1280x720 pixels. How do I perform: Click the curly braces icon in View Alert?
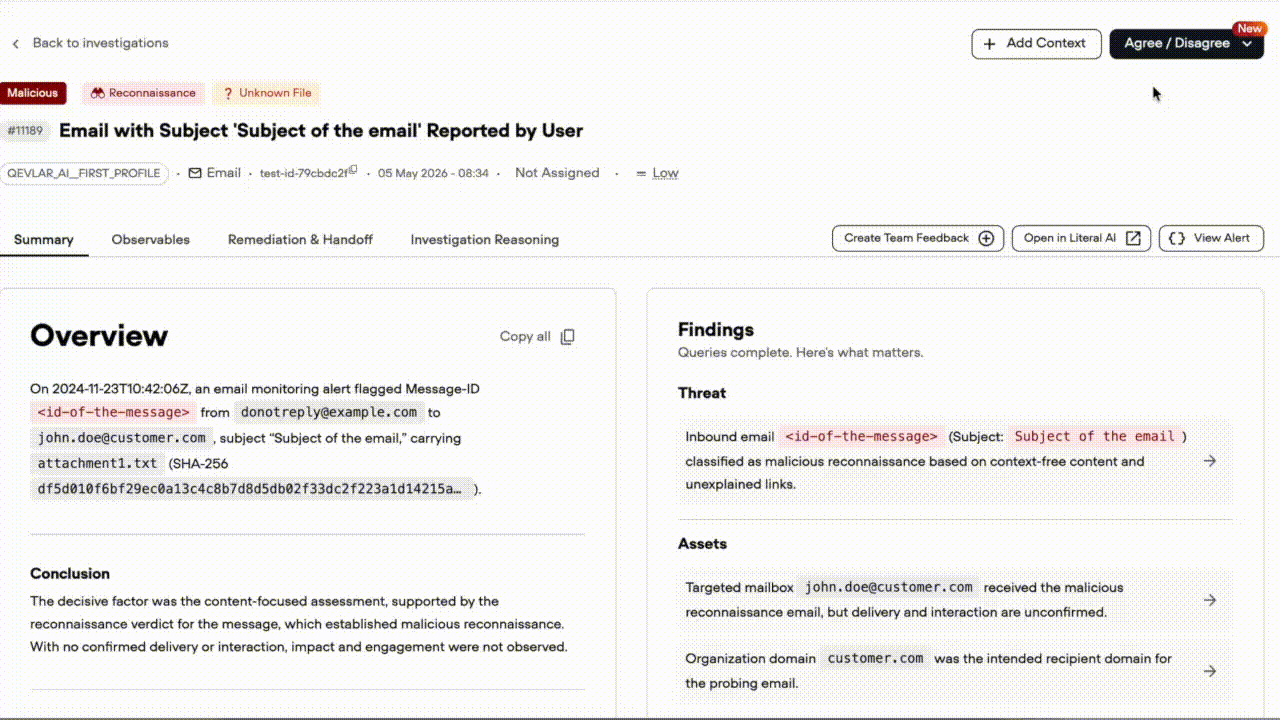1177,238
